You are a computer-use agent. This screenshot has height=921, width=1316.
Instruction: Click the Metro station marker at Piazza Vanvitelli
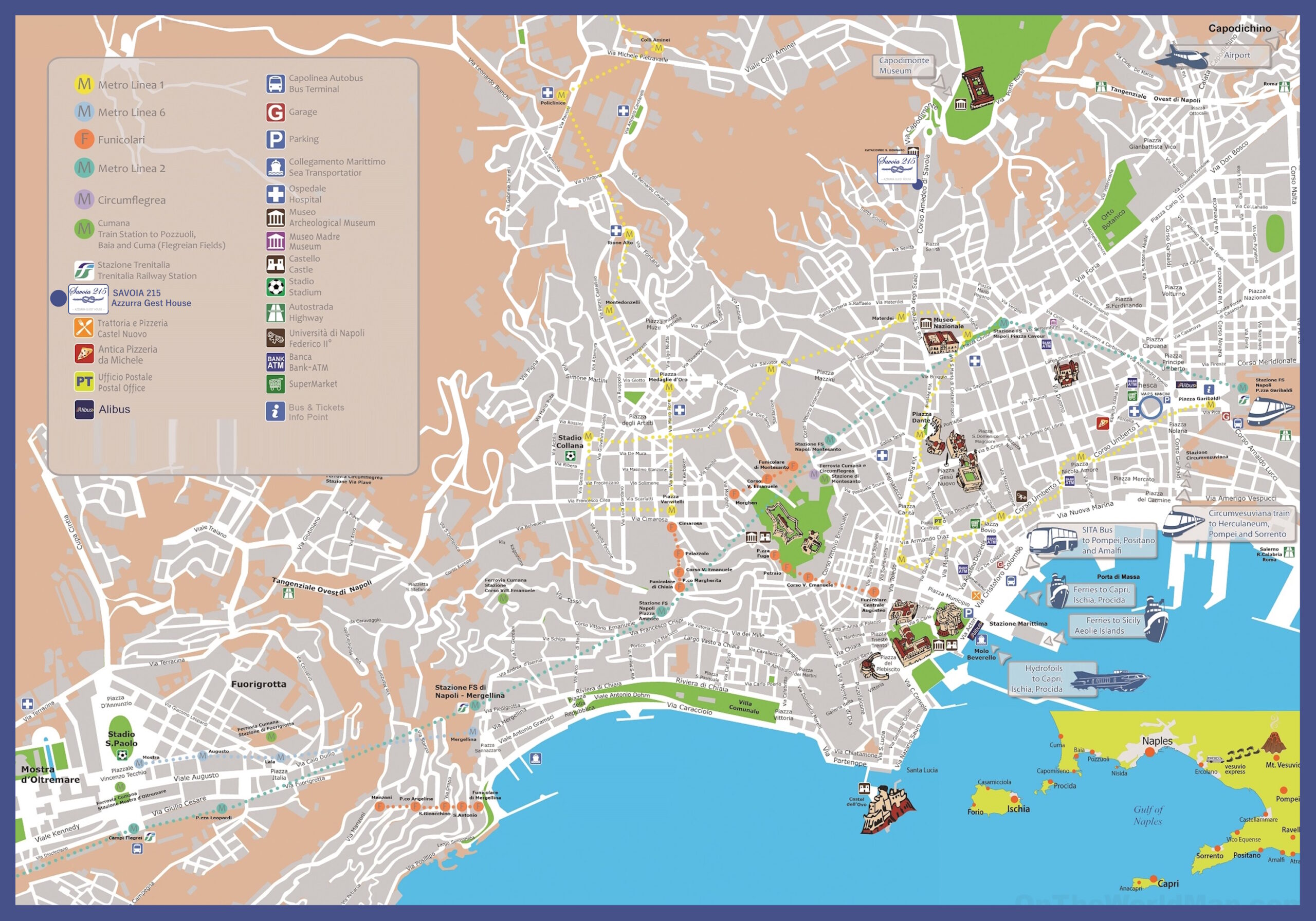point(672,509)
